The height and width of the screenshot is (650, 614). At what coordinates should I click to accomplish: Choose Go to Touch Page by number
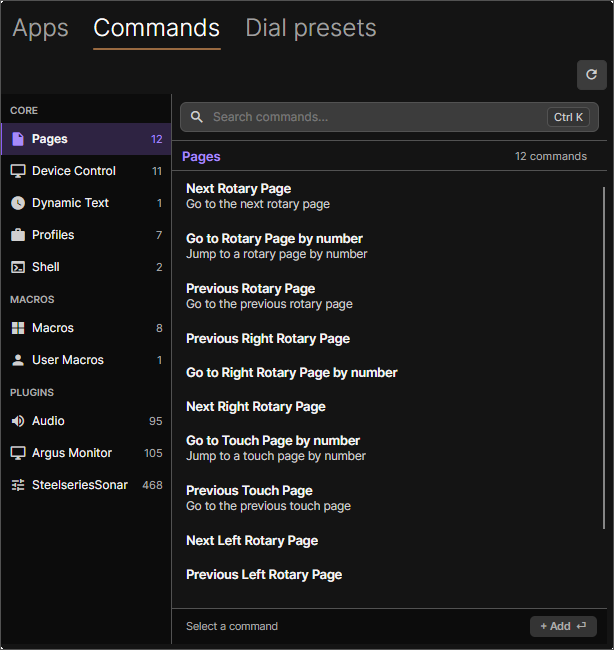pyautogui.click(x=388, y=448)
